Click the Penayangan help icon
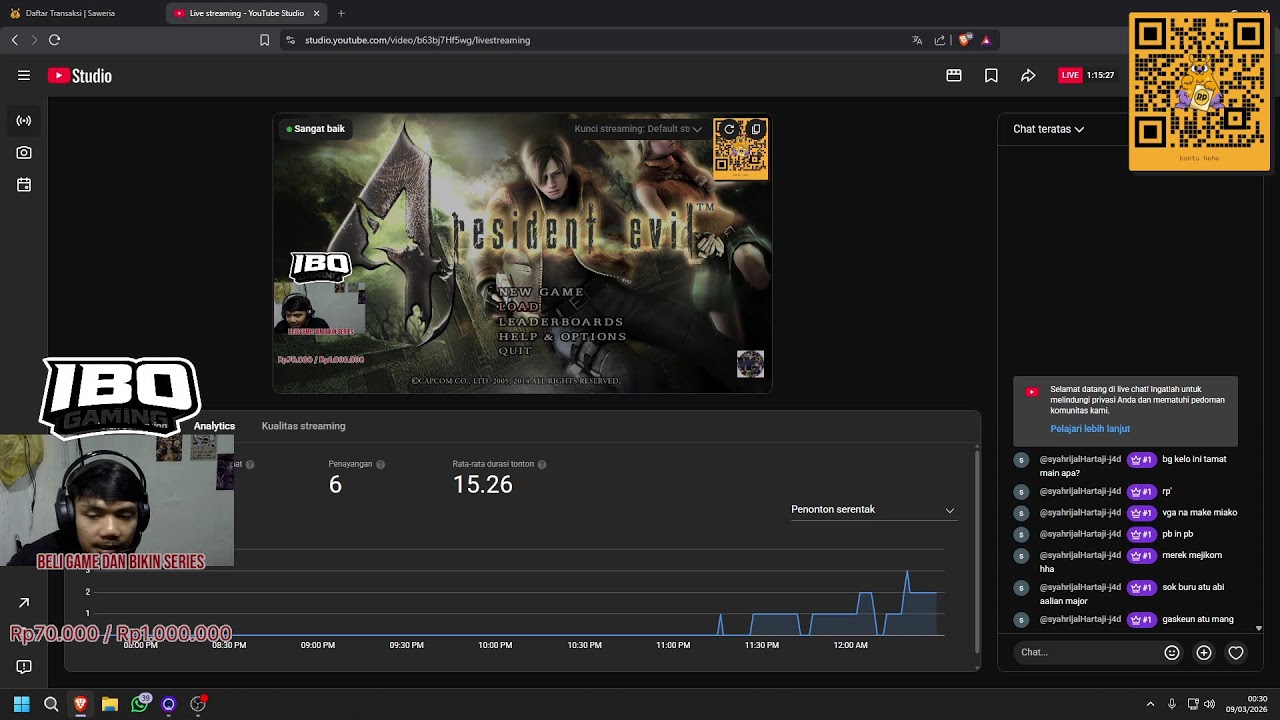 [x=380, y=465]
